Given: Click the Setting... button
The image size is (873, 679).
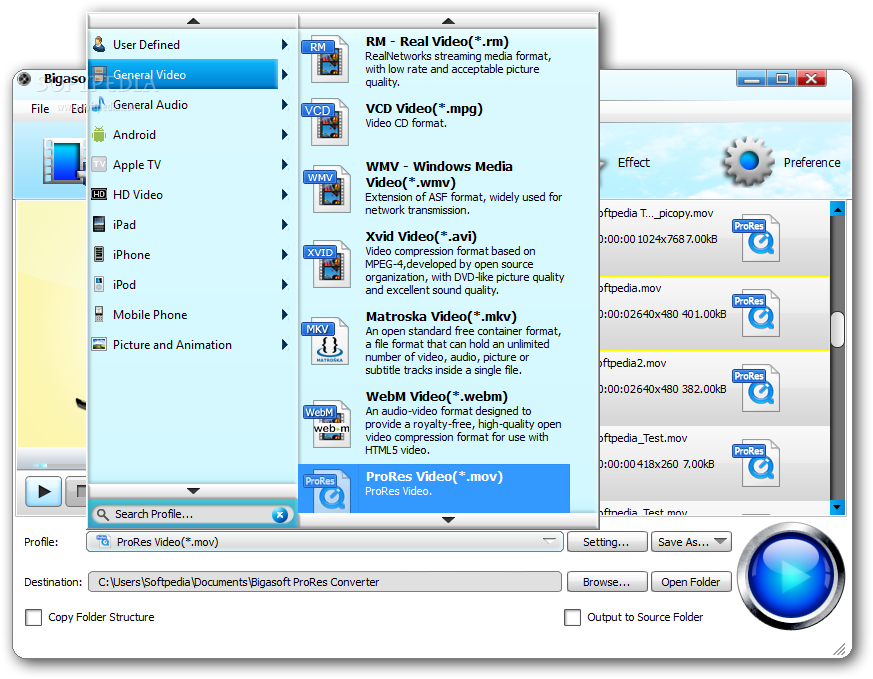Looking at the screenshot, I should (607, 542).
